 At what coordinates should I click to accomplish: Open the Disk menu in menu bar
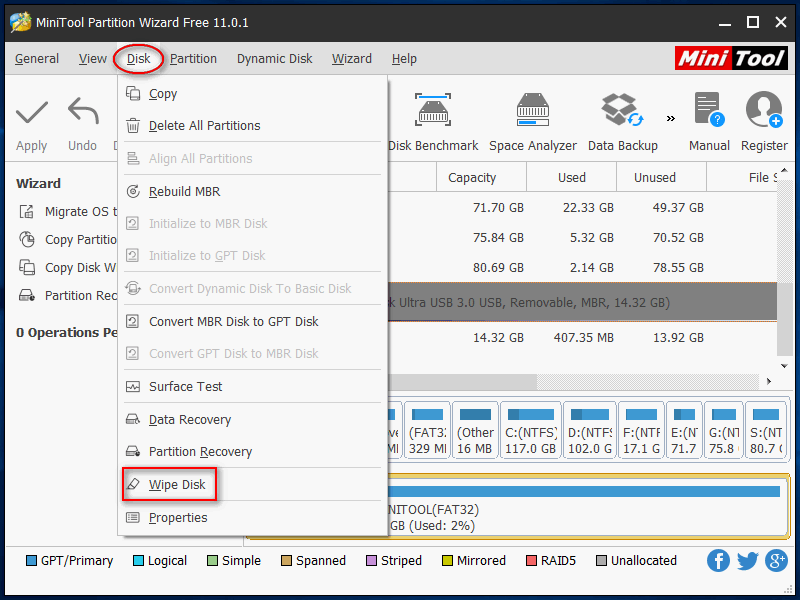(138, 59)
